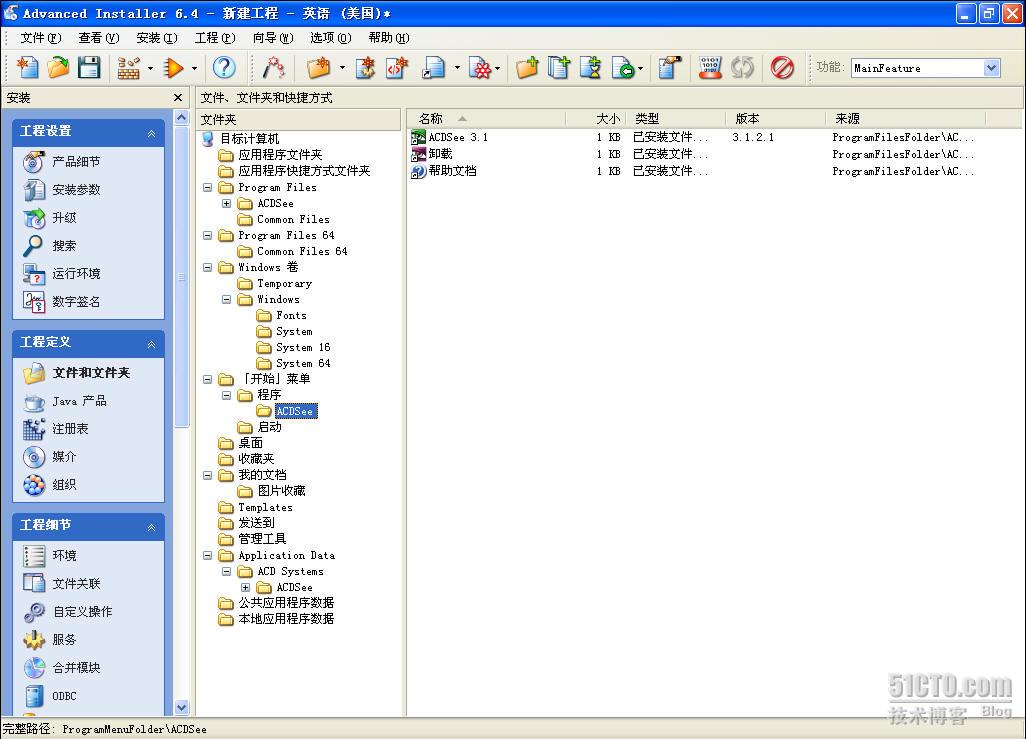Open the Java 产品 sidebar item
This screenshot has width=1026, height=739.
[65, 401]
